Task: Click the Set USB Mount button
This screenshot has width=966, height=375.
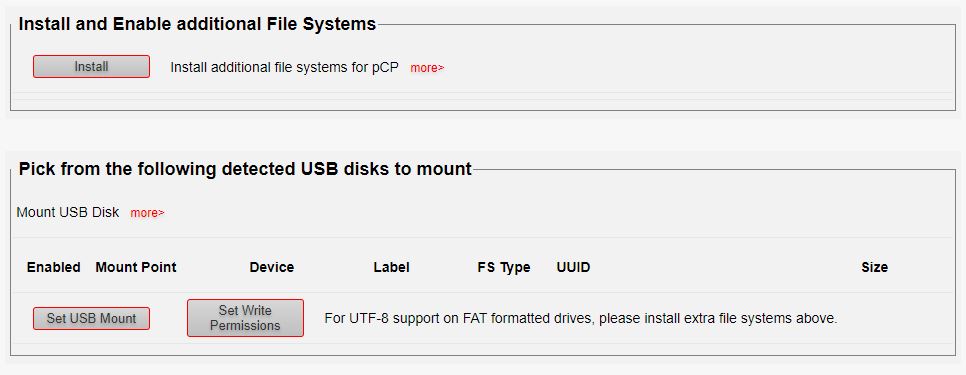Action: point(91,318)
